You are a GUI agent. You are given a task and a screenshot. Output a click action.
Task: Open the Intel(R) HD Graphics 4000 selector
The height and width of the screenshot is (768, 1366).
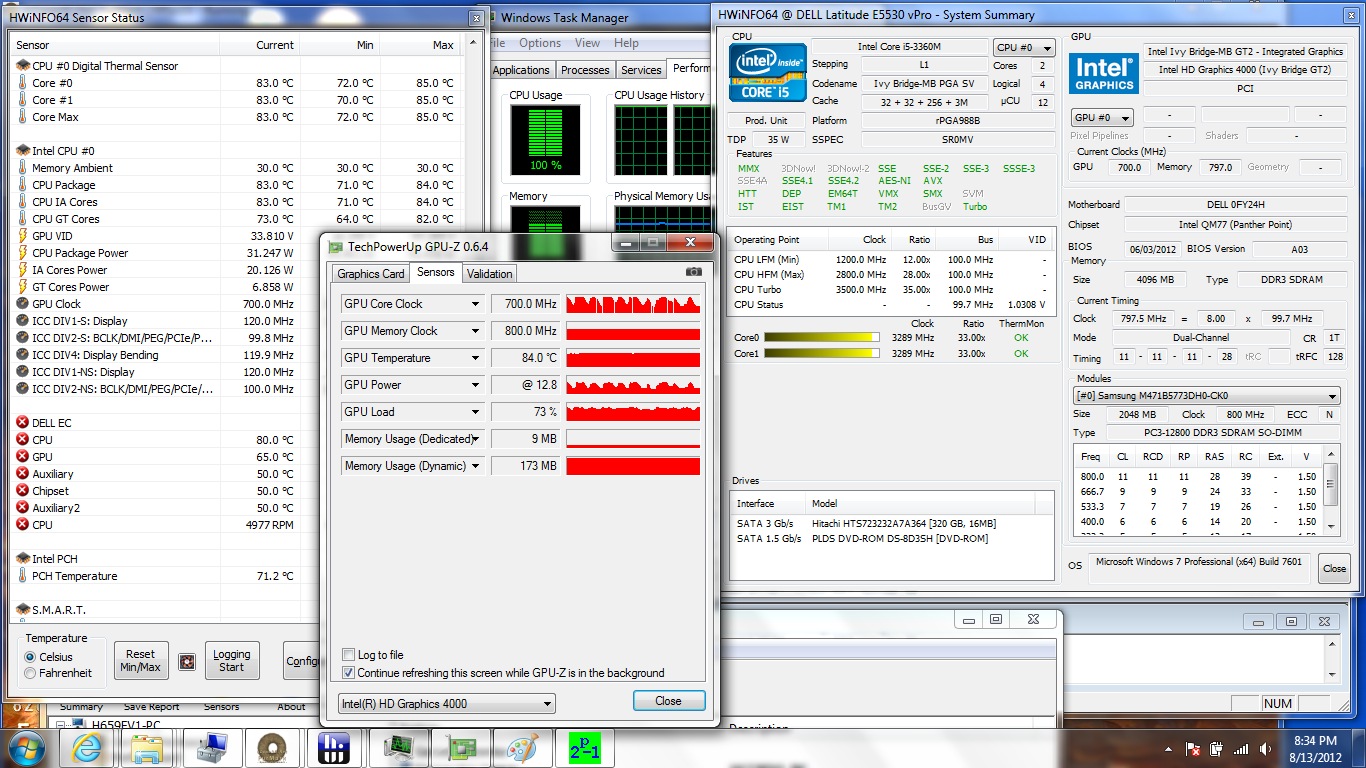(446, 703)
